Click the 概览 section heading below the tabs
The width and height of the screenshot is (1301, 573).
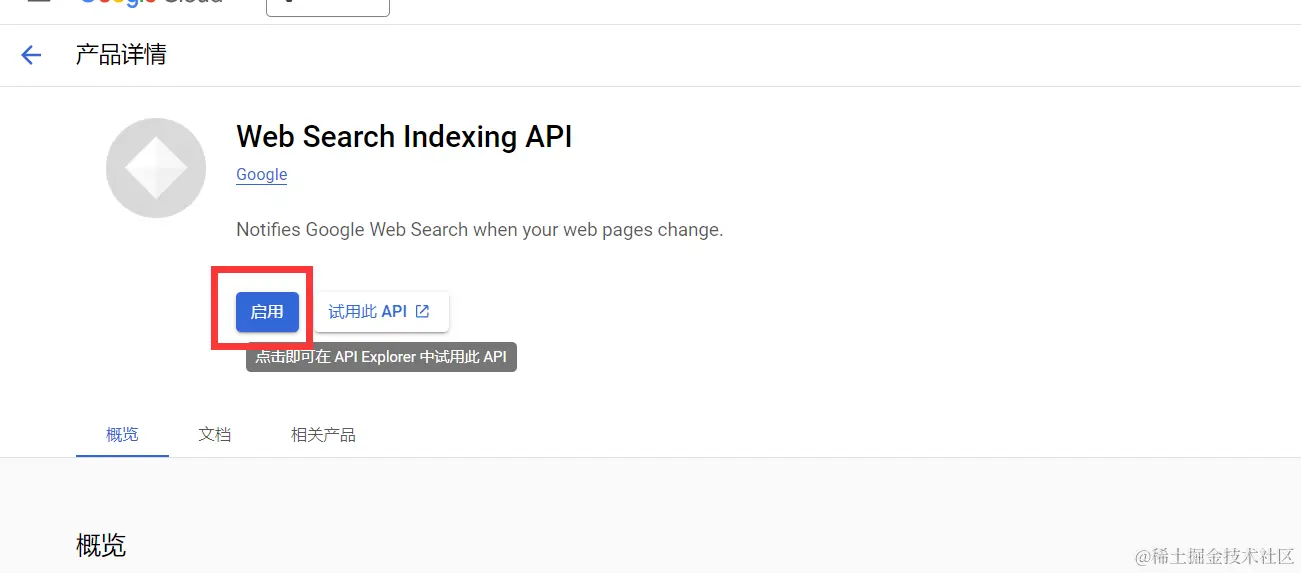tap(101, 545)
